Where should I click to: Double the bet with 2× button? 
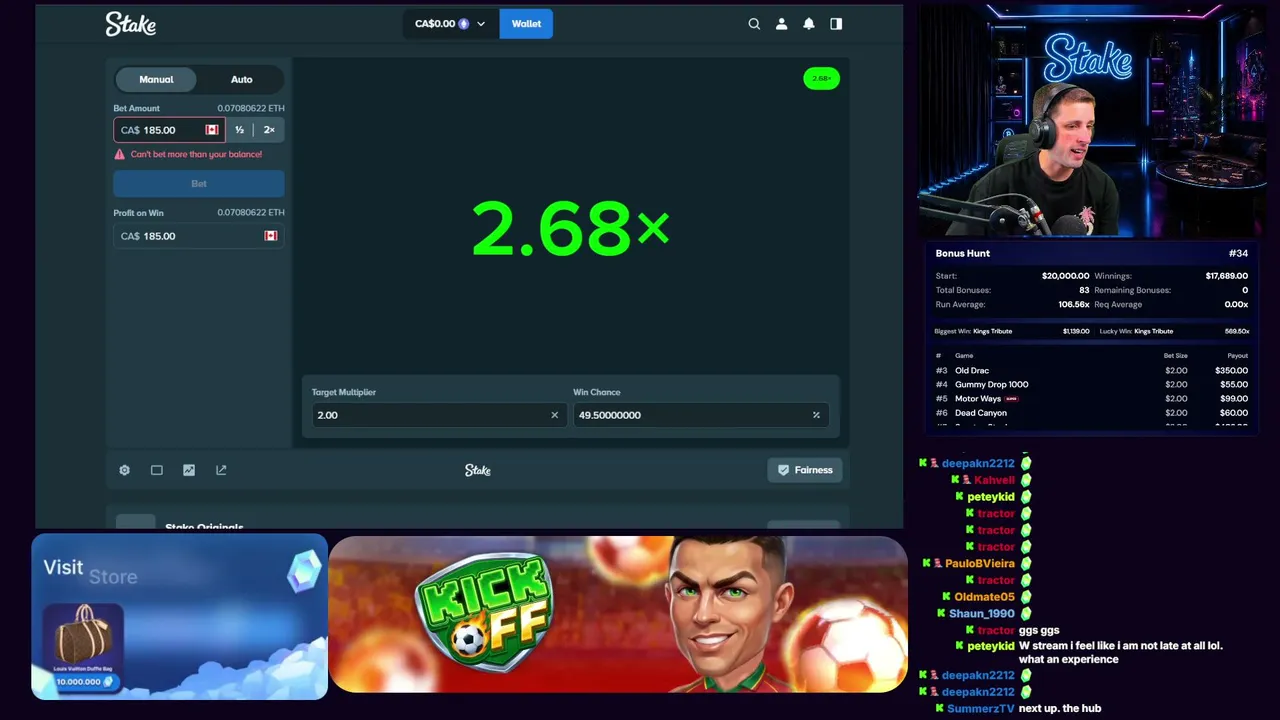[269, 130]
